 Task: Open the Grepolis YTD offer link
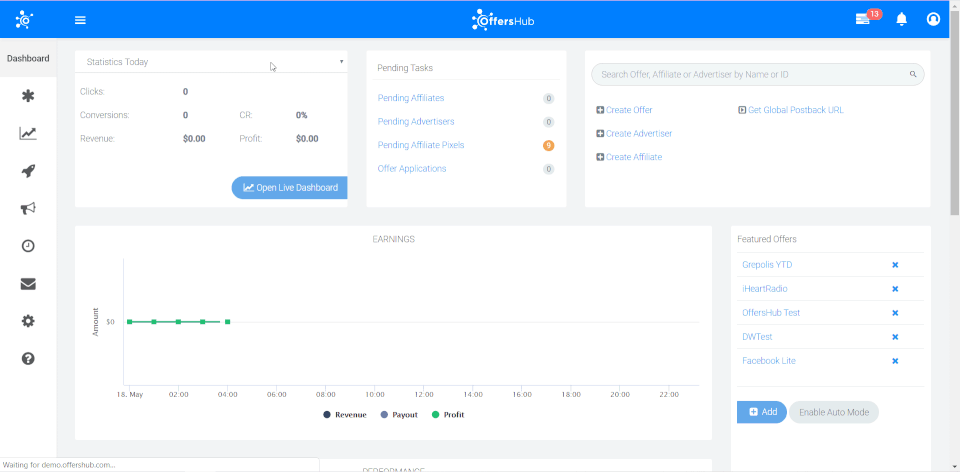click(767, 265)
